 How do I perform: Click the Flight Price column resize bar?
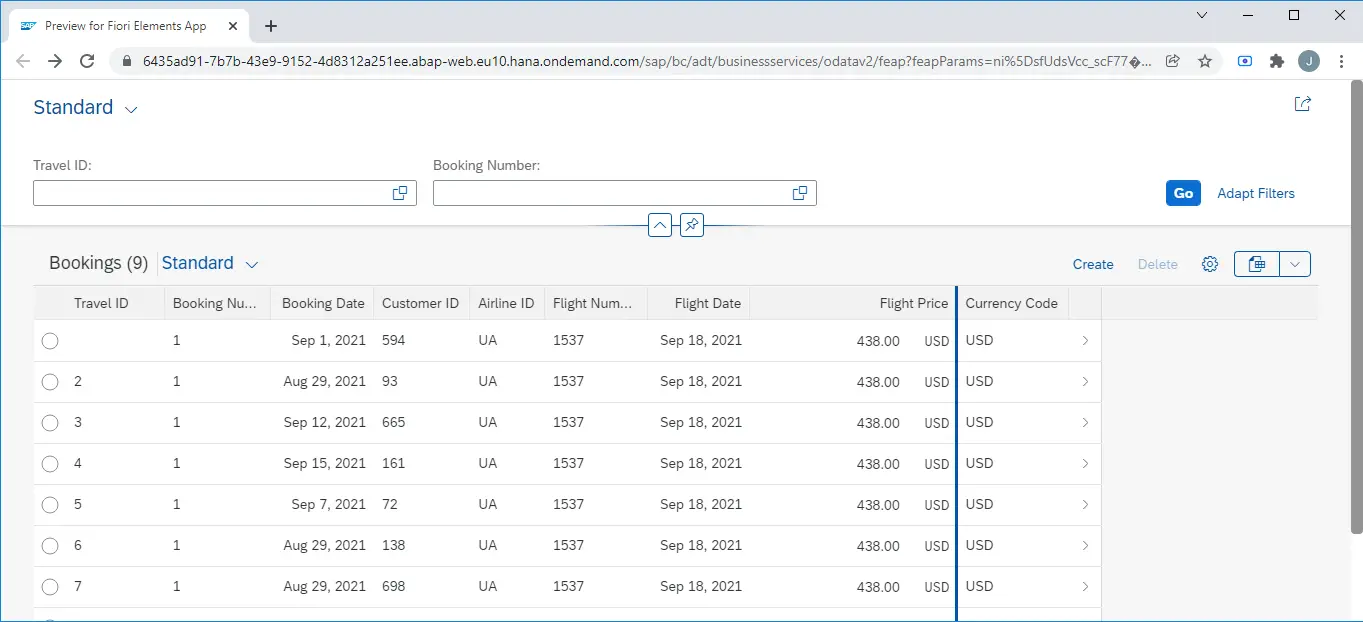pos(957,455)
